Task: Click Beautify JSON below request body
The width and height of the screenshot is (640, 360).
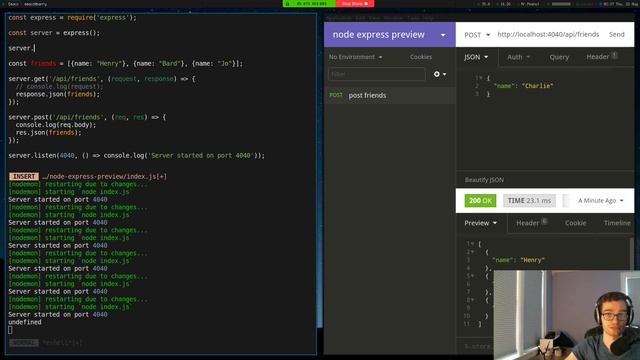Action: pyautogui.click(x=484, y=180)
